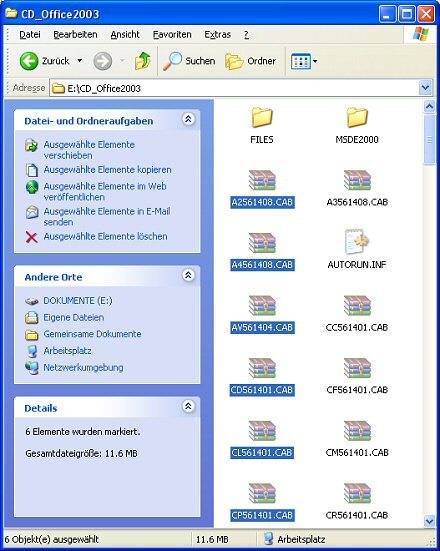The image size is (440, 551).
Task: Expand the address bar dropdown arrow
Action: 426,87
